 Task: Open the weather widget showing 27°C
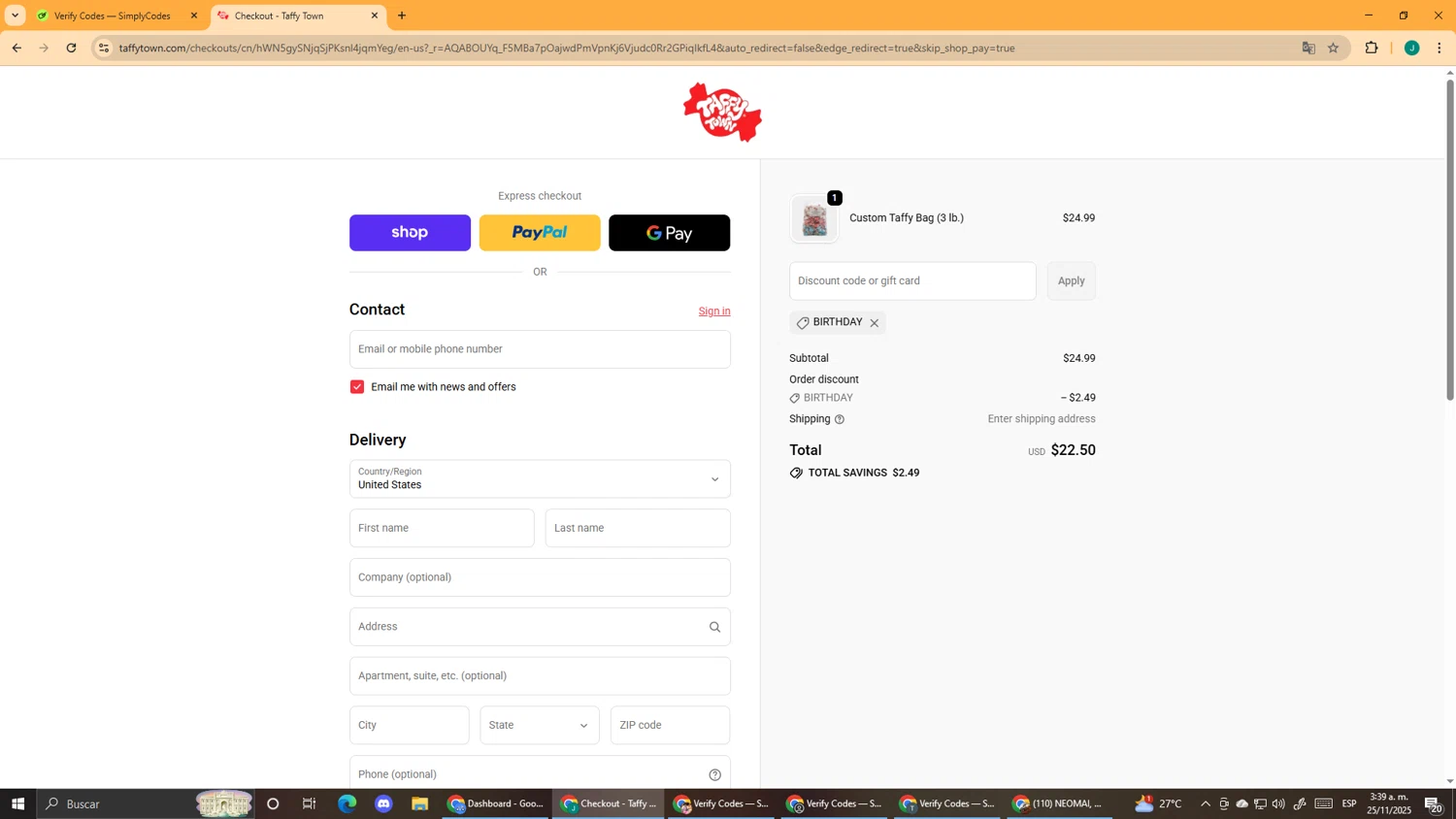tap(1158, 803)
